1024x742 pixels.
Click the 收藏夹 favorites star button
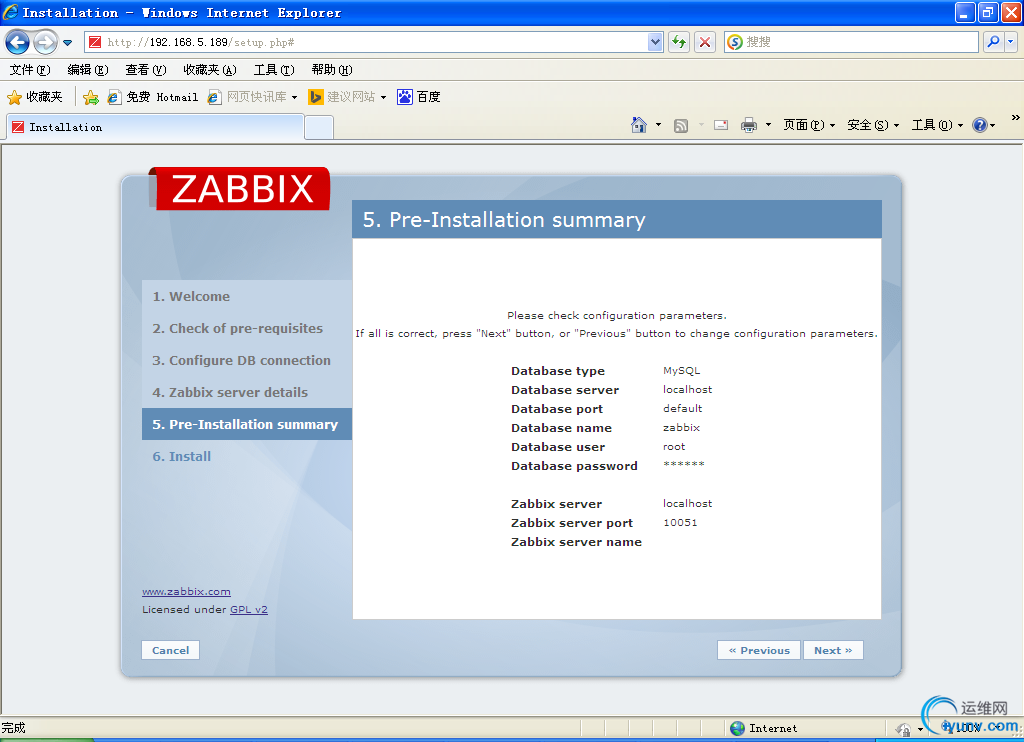[35, 97]
